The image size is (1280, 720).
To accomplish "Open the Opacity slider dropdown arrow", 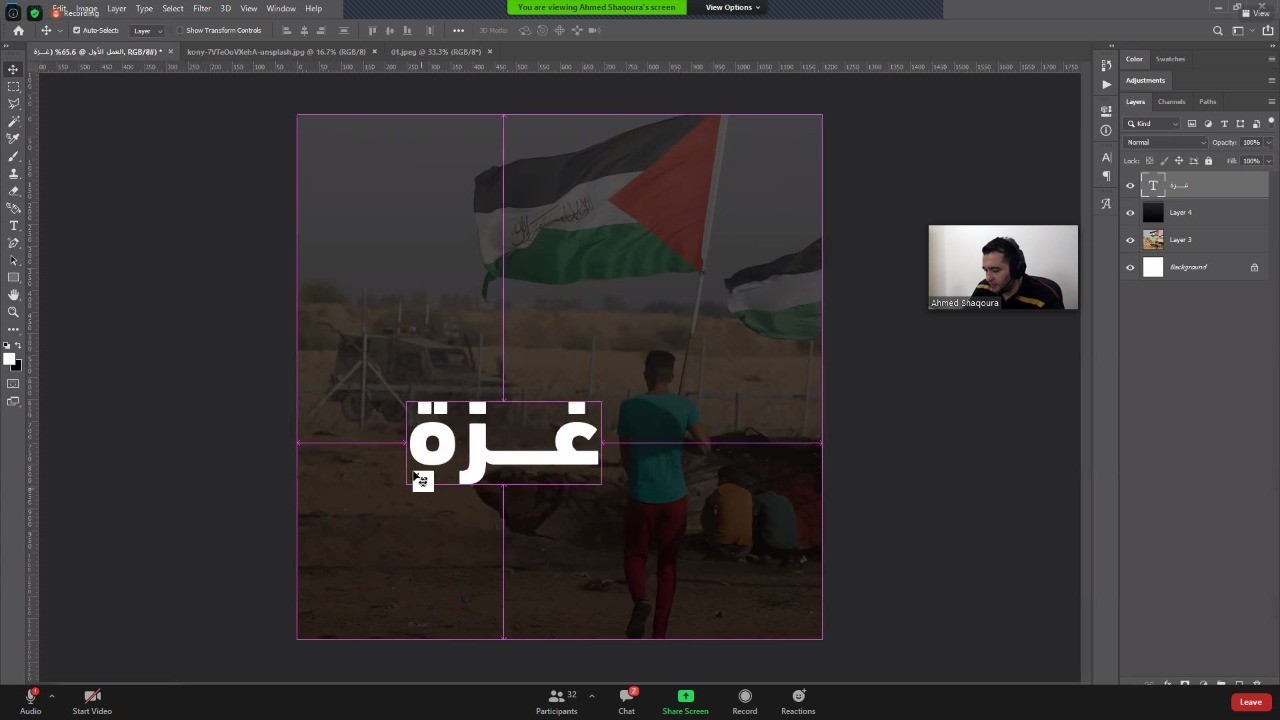I will pyautogui.click(x=1268, y=142).
